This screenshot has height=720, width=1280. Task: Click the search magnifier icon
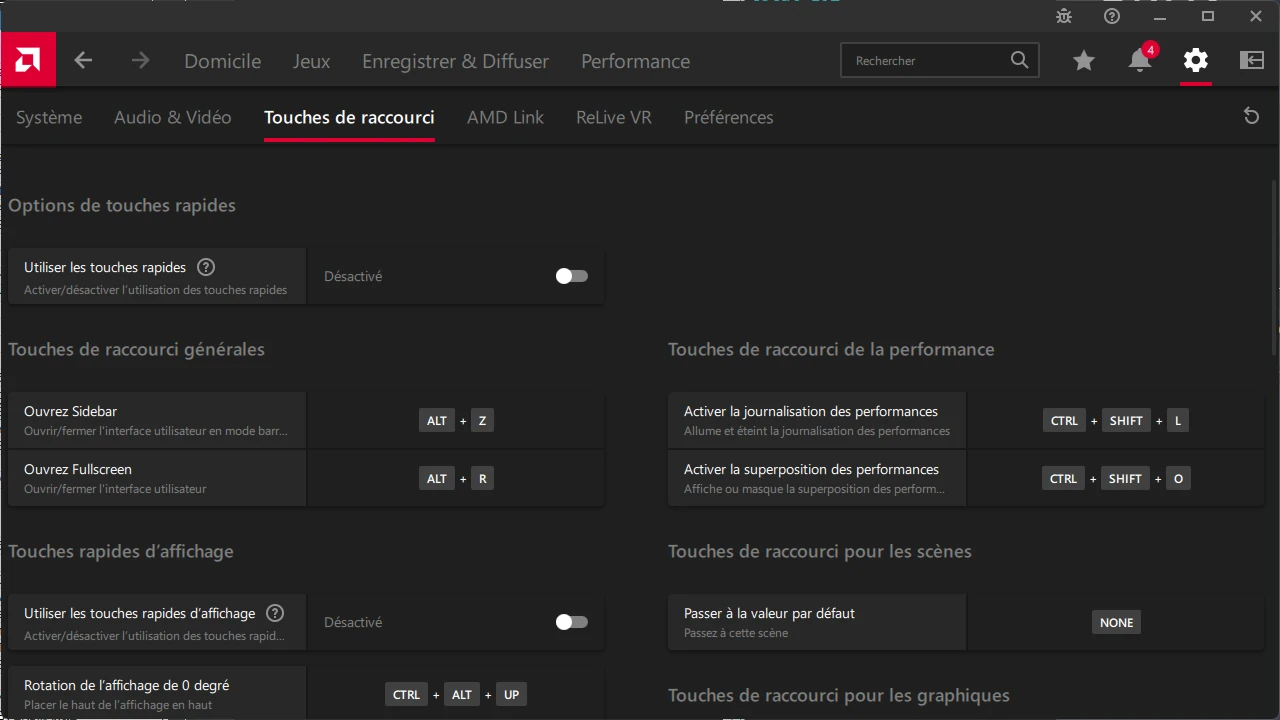(1019, 60)
